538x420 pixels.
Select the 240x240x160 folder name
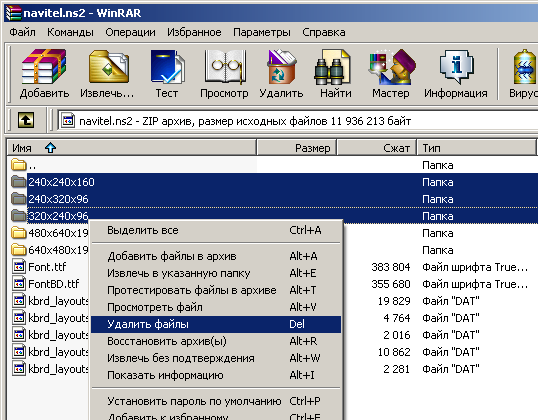click(x=61, y=182)
